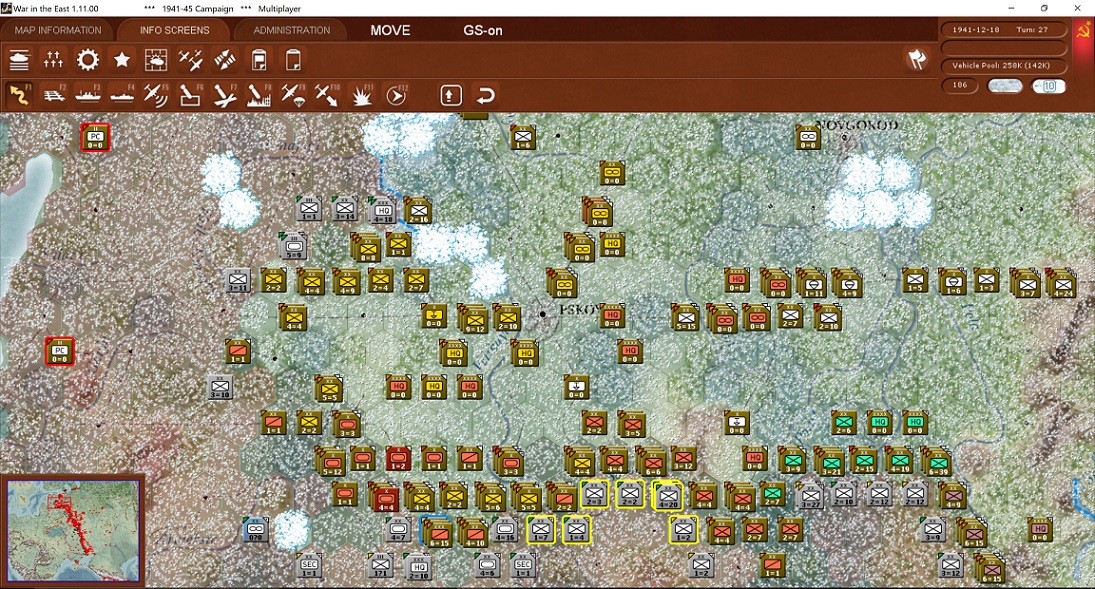Select the yellow-outlined 1=2 infantry unit
1095x589 pixels.
pos(683,530)
